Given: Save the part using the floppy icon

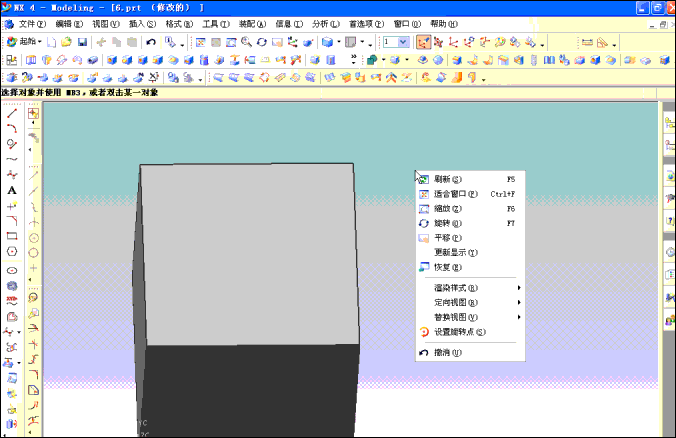Looking at the screenshot, I should click(82, 42).
